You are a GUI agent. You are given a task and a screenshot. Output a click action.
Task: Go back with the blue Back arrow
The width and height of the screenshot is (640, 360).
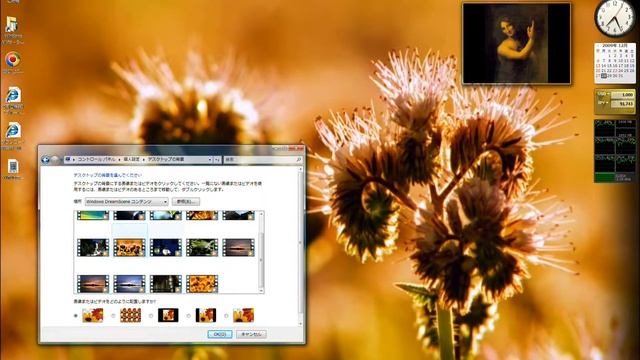45,160
